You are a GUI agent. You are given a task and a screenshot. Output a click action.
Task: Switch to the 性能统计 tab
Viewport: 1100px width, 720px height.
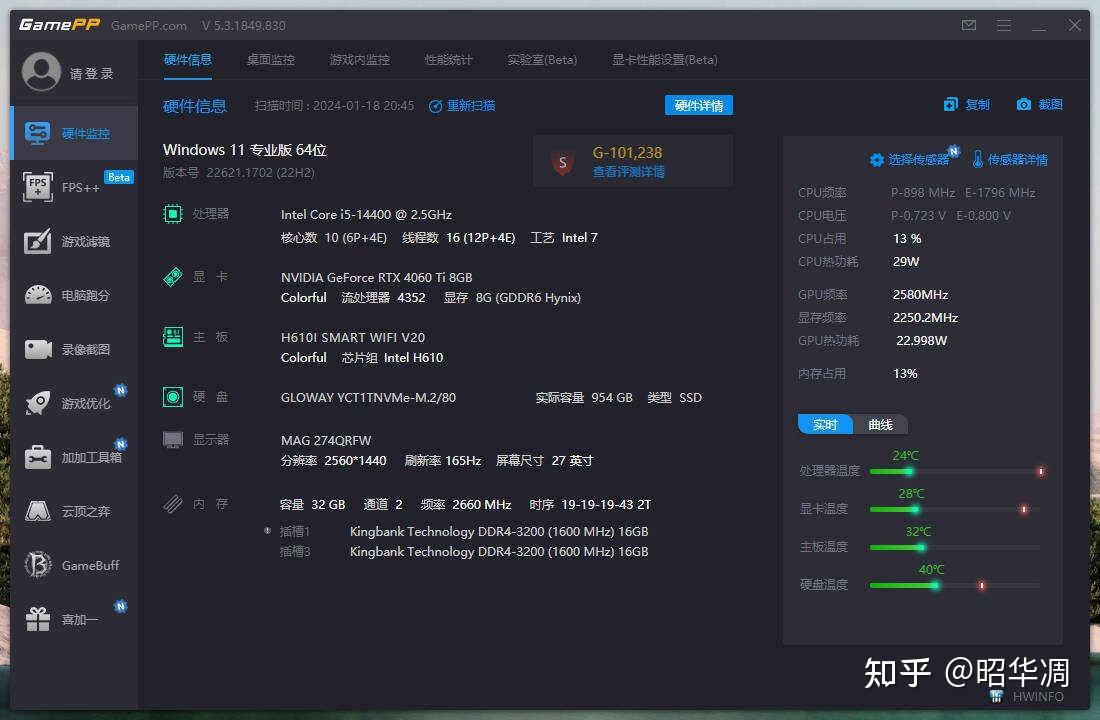[448, 60]
